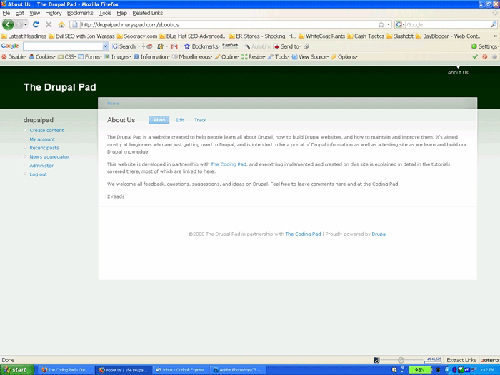
Task: Click the Send to button on Google toolbar
Action: 287,46
